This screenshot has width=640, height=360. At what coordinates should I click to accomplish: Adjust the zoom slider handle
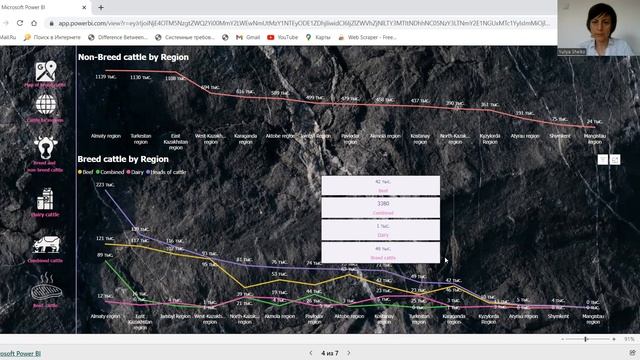(586, 339)
